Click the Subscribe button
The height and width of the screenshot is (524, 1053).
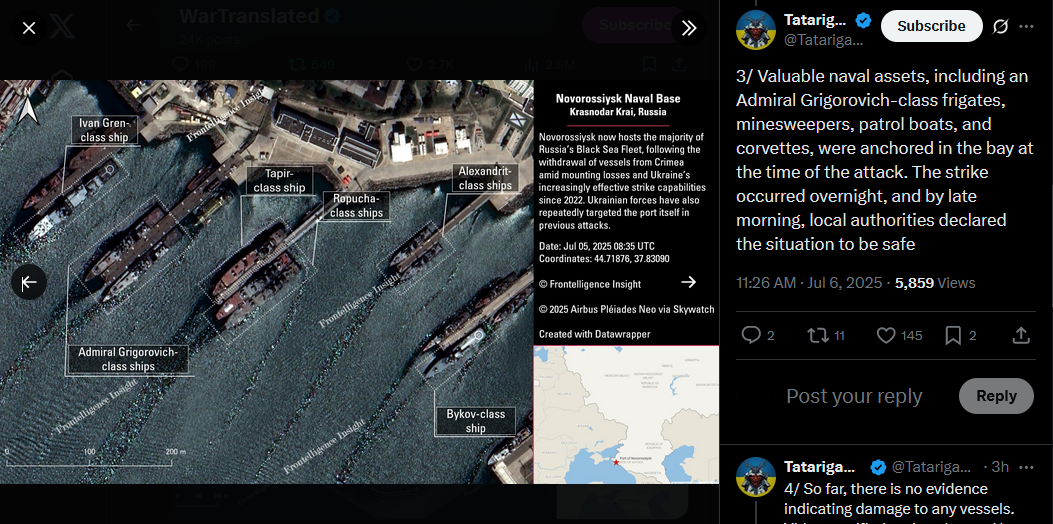pyautogui.click(x=931, y=26)
